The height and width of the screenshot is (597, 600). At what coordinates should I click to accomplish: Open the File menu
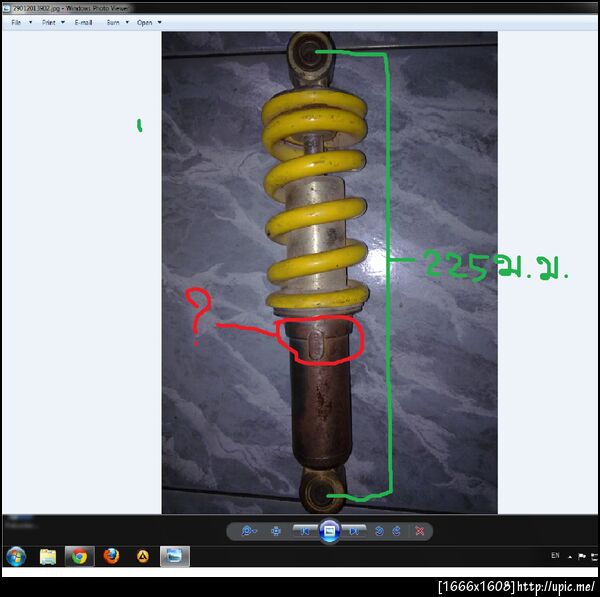16,23
